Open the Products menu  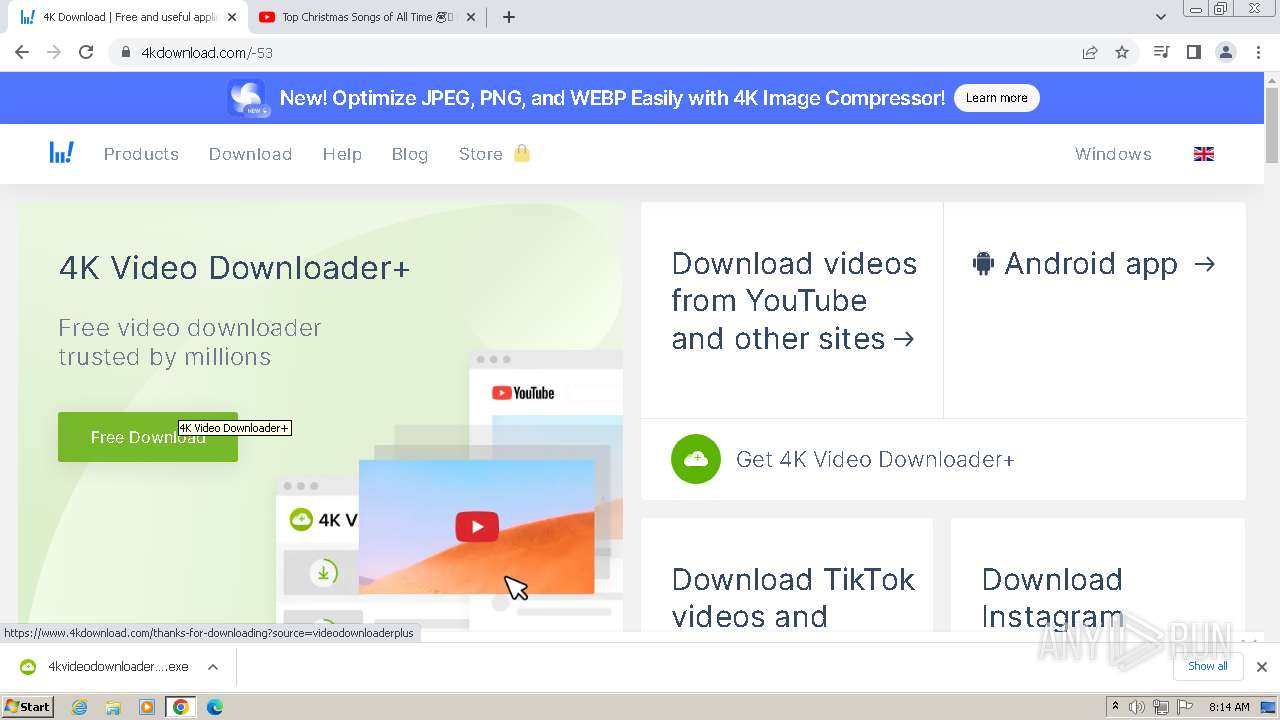click(141, 154)
